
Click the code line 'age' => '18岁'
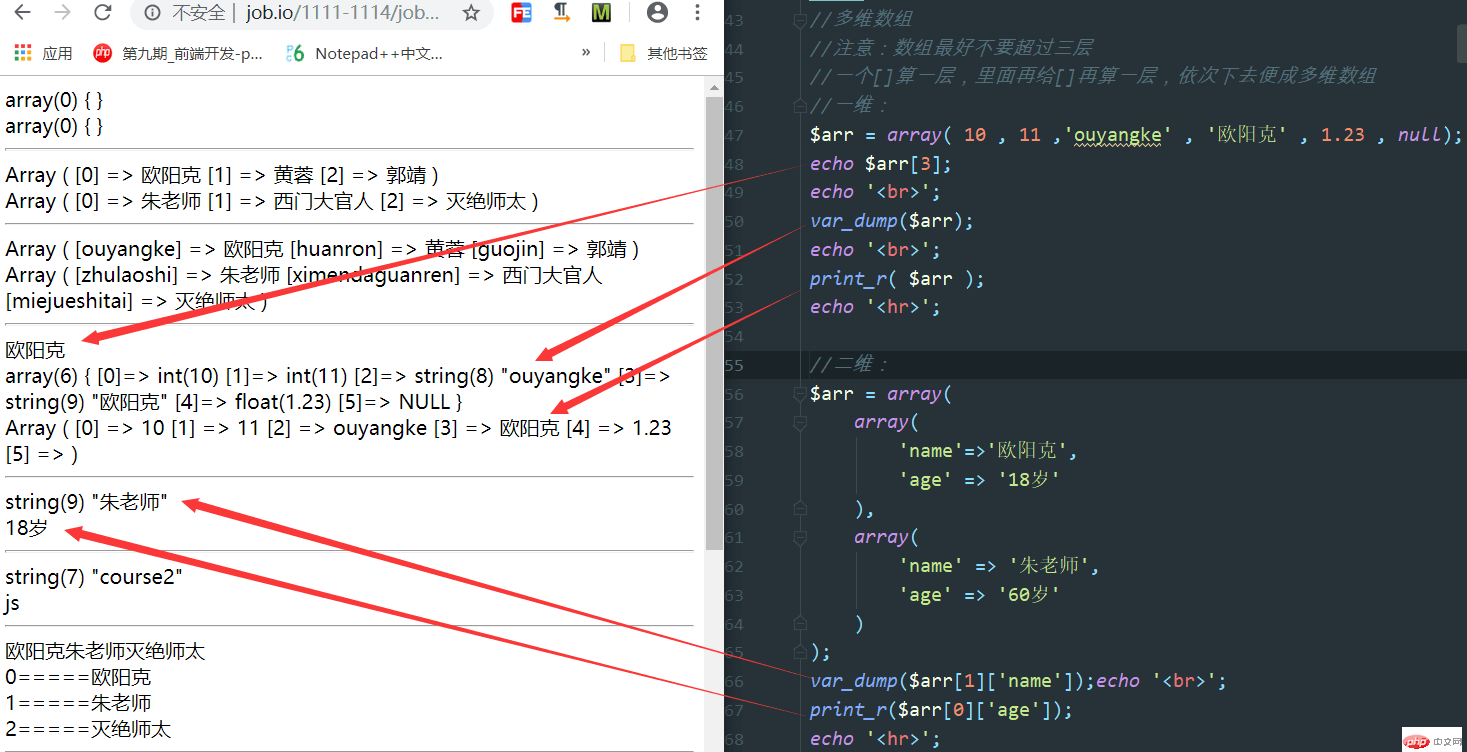(x=979, y=480)
